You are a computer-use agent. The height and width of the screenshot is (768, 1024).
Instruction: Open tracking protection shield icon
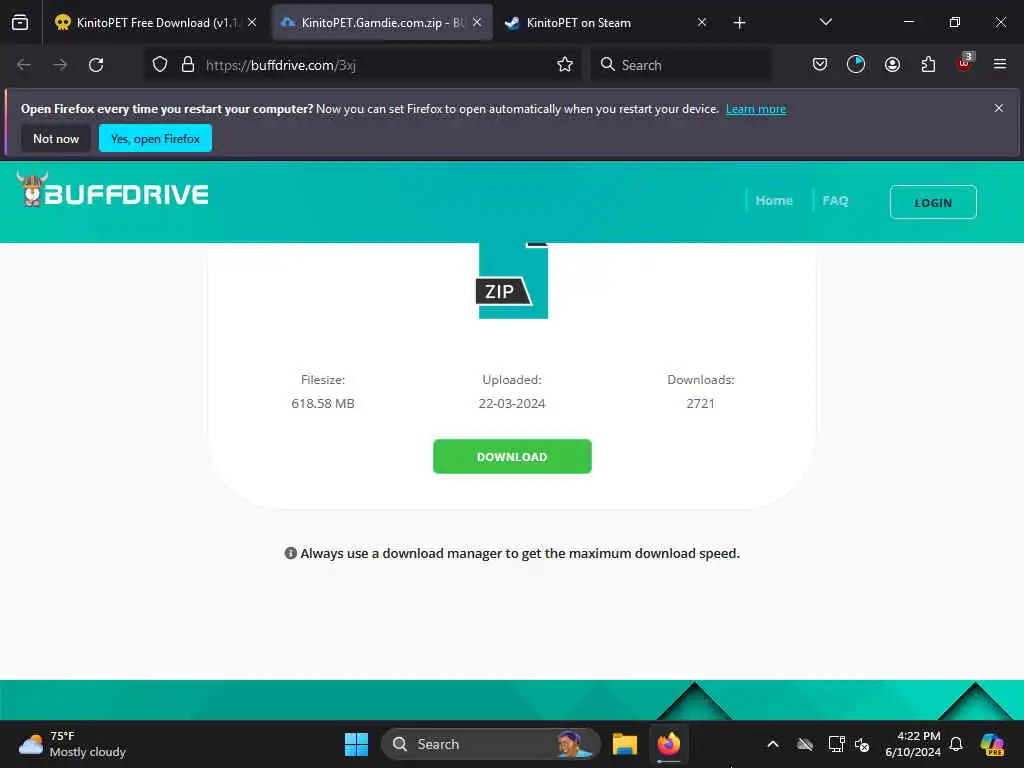click(160, 65)
